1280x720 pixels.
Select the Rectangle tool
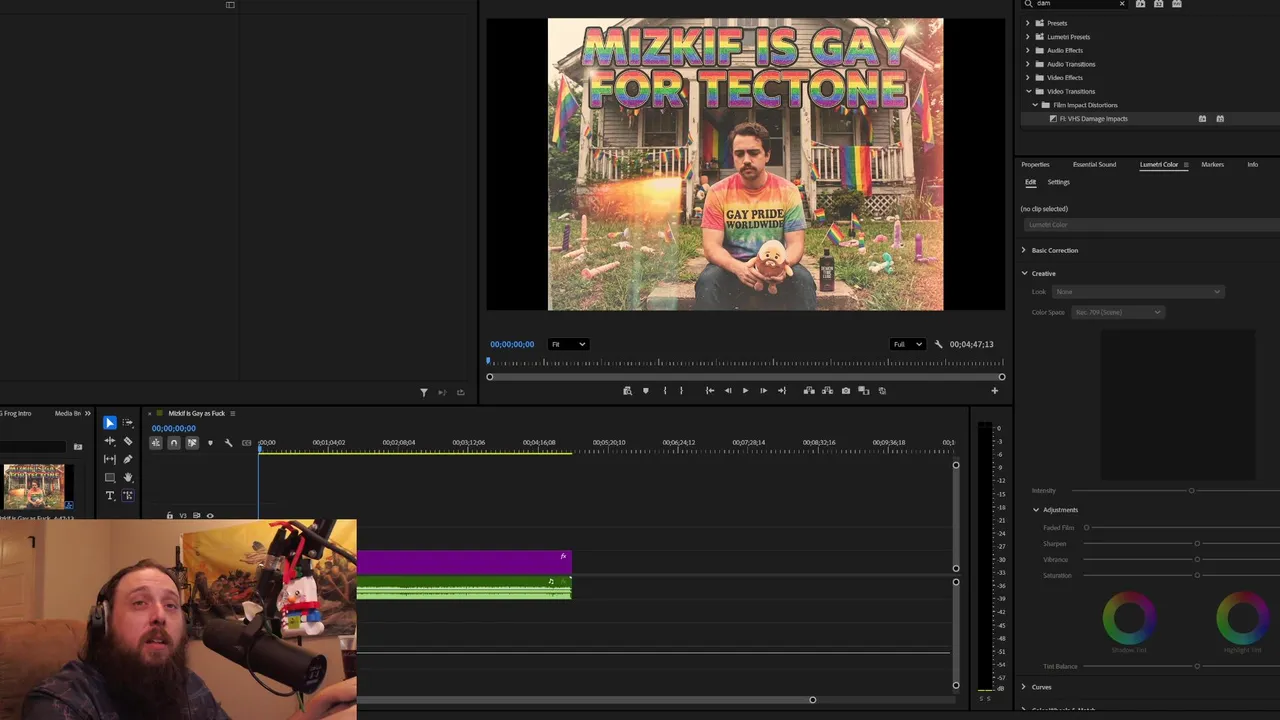[x=110, y=477]
